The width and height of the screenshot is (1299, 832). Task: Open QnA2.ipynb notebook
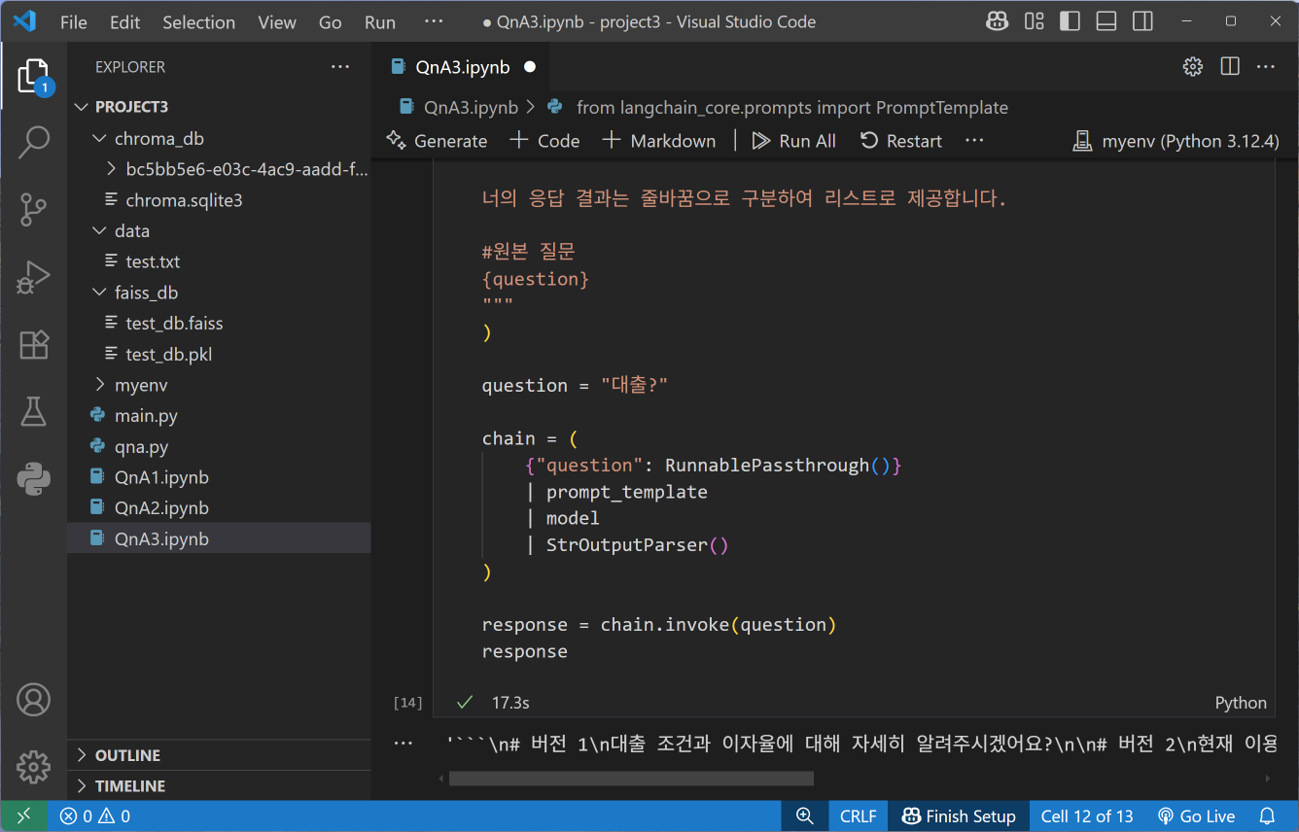click(x=219, y=508)
